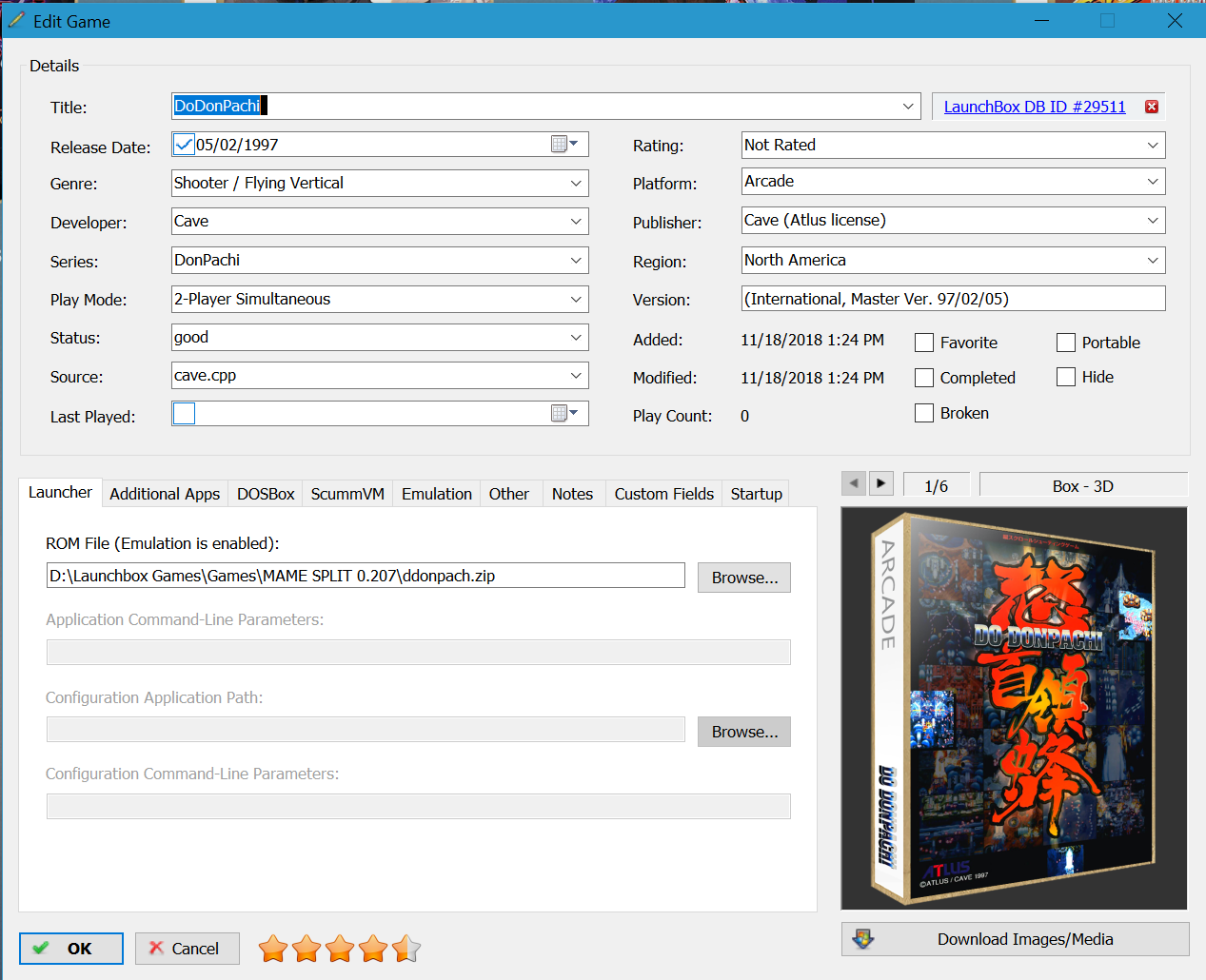The image size is (1206, 980).
Task: Click the third rating star
Action: (340, 948)
